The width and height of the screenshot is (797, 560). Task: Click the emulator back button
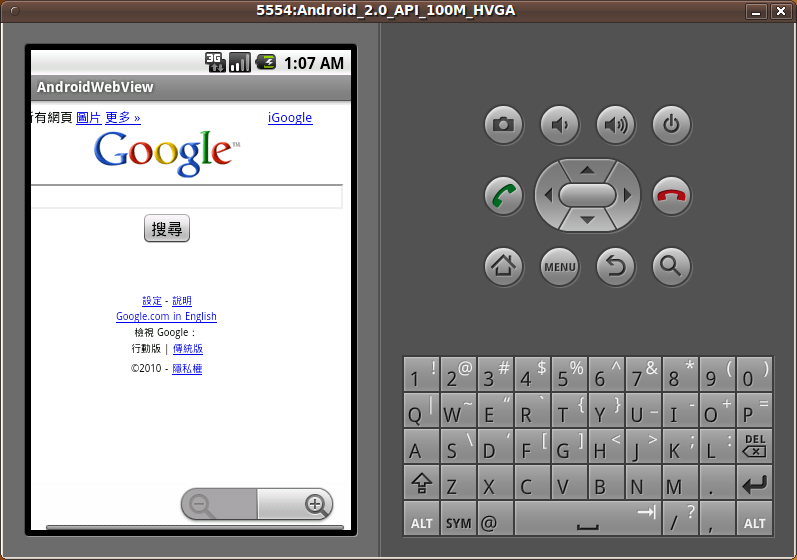click(x=615, y=266)
